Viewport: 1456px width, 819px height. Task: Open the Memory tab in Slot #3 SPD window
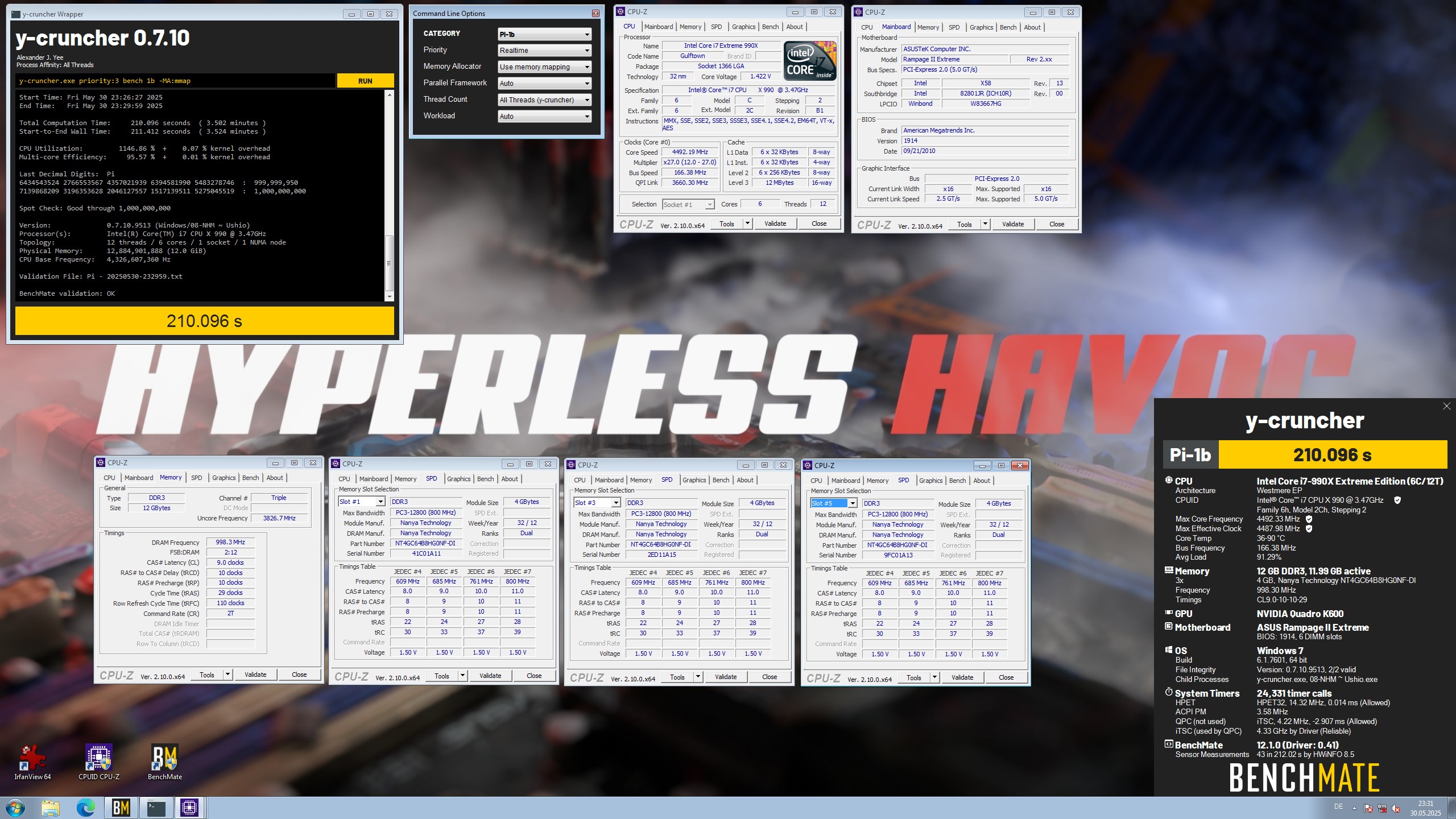[x=641, y=480]
